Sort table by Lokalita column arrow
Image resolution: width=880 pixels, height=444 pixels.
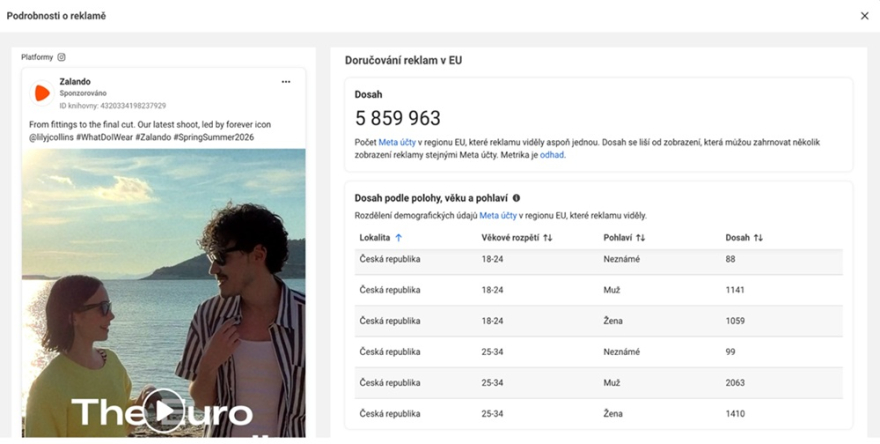(398, 238)
